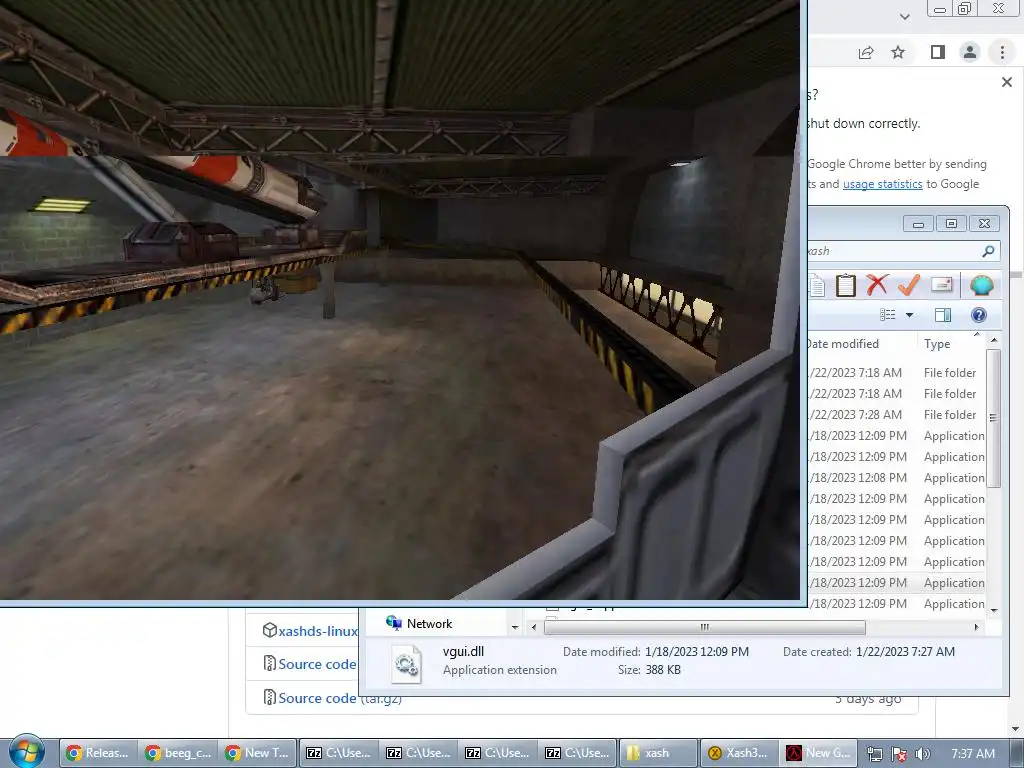
Task: Click the vgui.dll file icon in details pane
Action: pos(407,664)
